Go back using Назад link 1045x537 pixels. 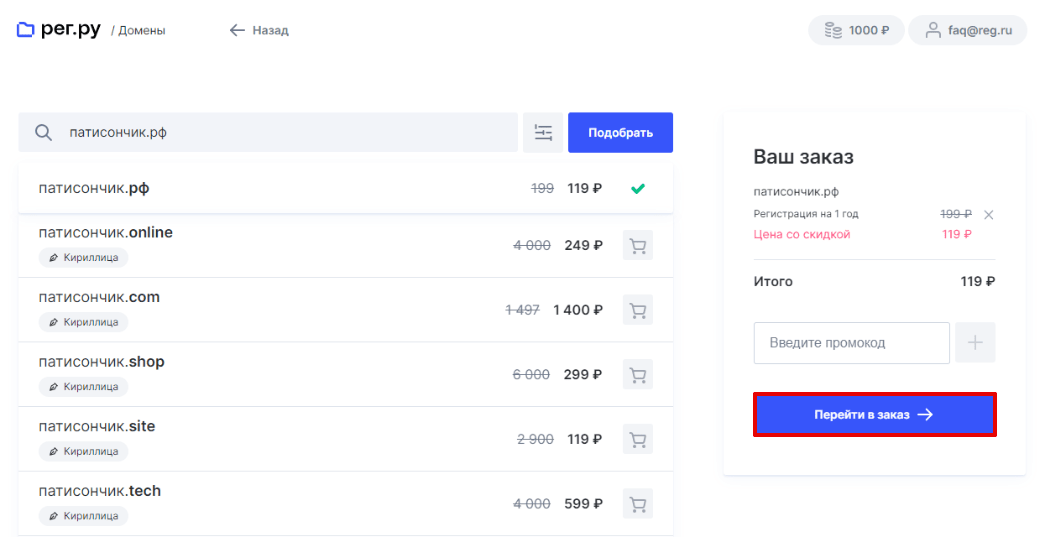[x=259, y=31]
